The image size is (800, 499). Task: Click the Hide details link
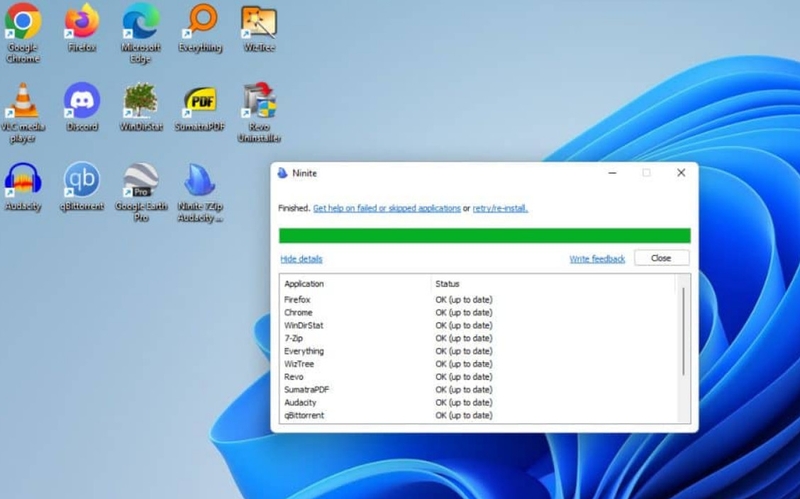click(301, 259)
